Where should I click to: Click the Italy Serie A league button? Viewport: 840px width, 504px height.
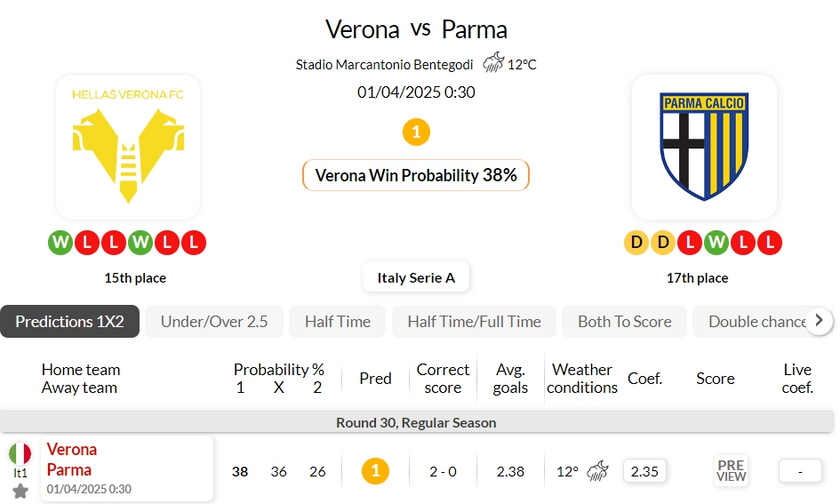point(416,277)
